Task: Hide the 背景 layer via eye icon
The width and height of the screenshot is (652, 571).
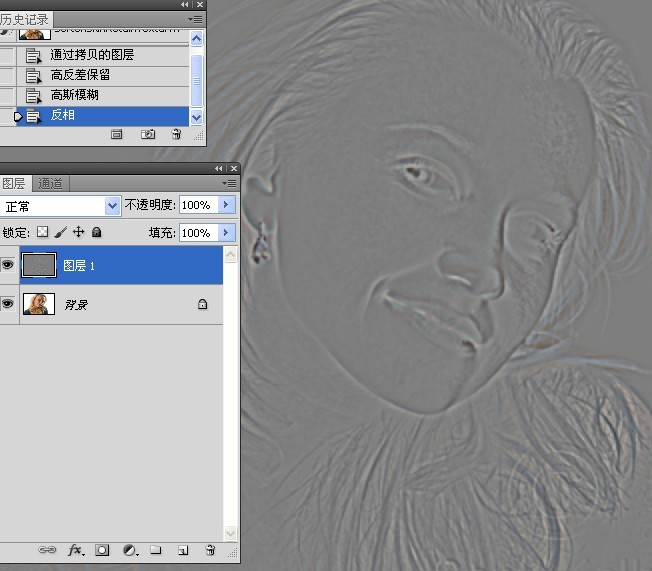Action: point(7,304)
